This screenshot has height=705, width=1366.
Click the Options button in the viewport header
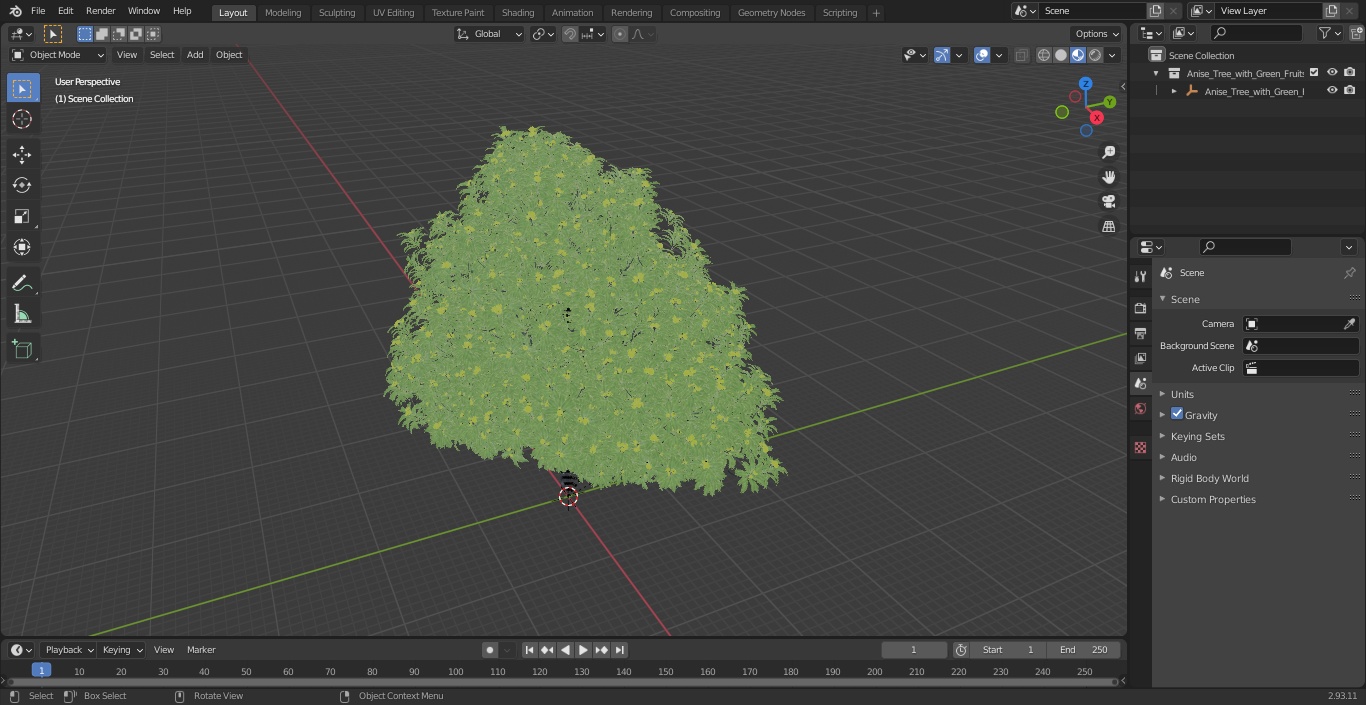(x=1098, y=34)
